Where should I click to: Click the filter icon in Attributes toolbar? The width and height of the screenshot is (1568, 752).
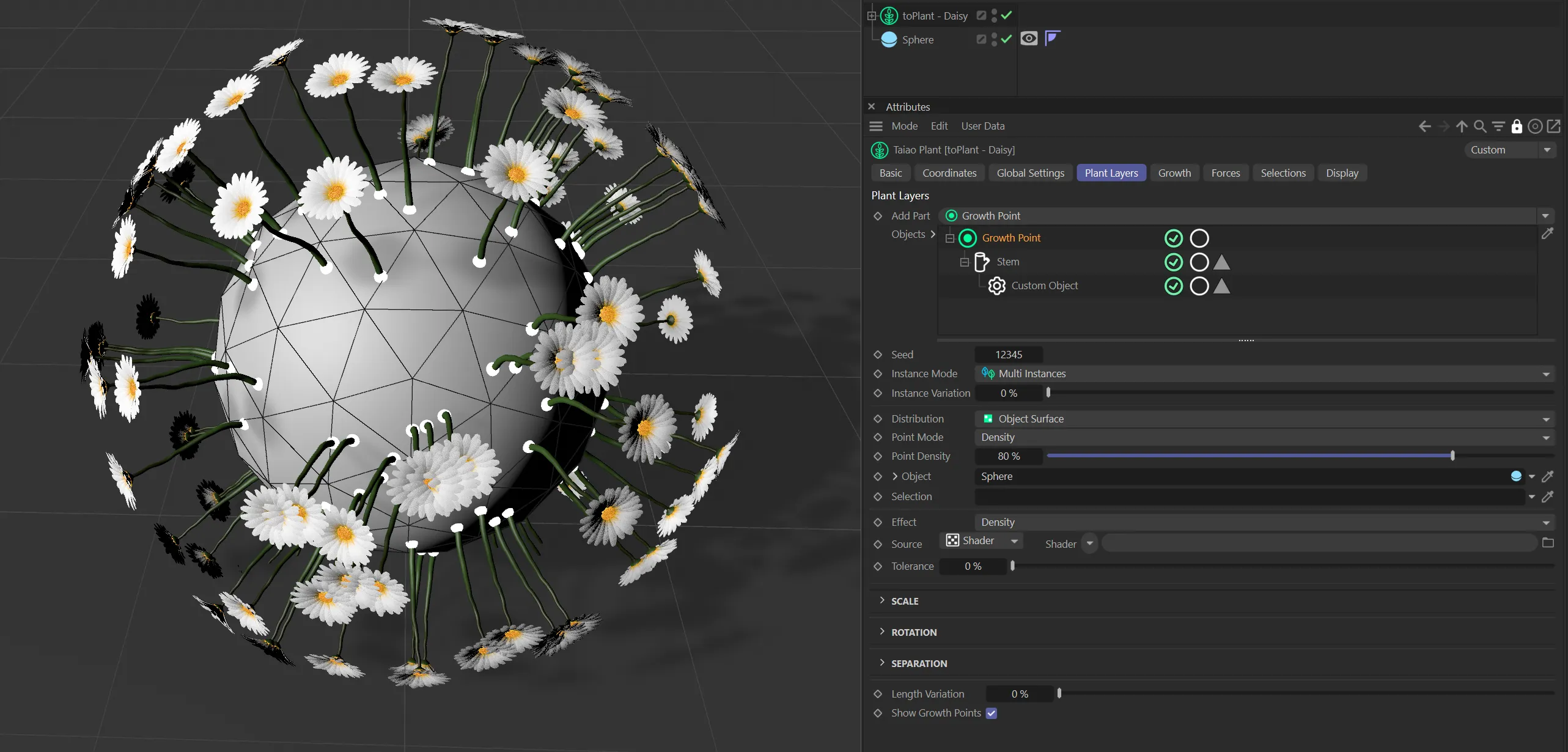[1498, 127]
